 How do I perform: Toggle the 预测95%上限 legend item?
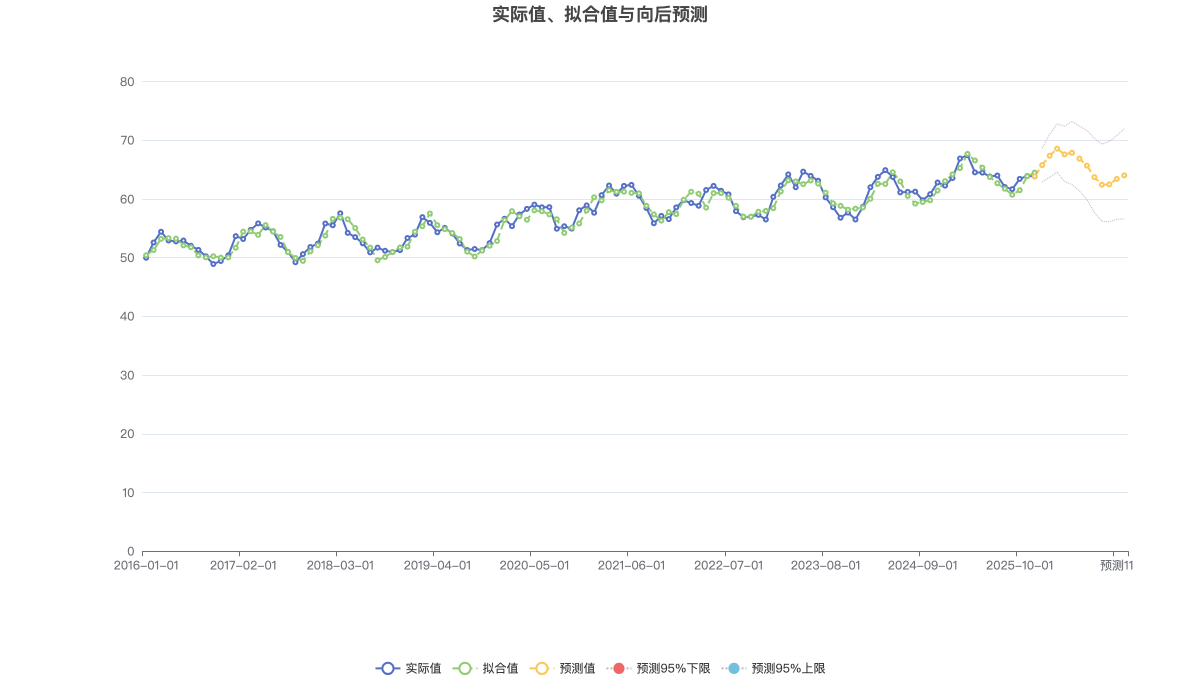(x=773, y=668)
